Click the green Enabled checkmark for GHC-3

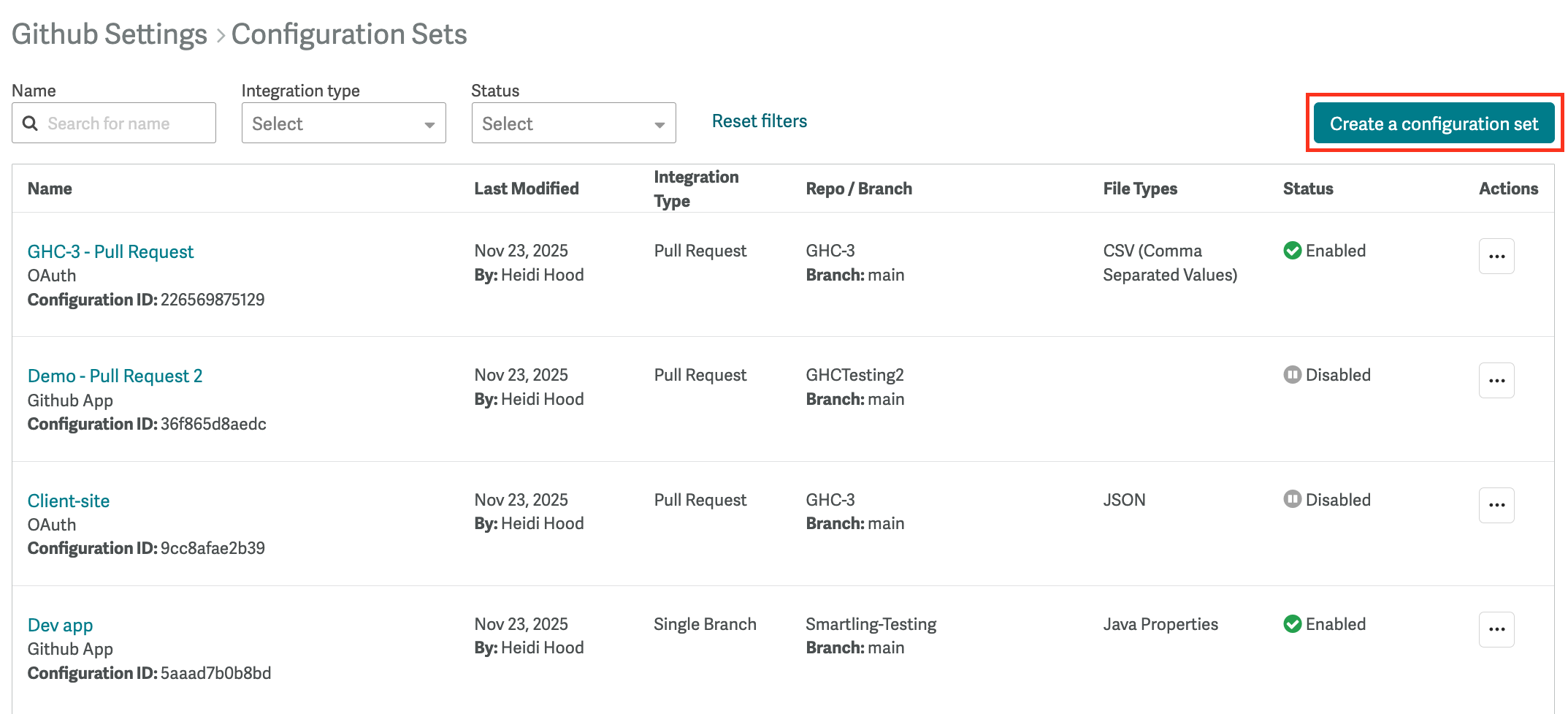[1292, 251]
